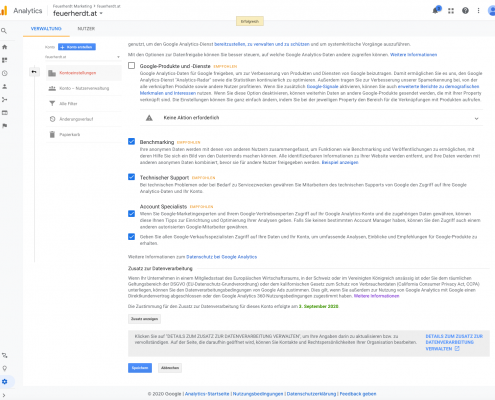Switch to the VERWALTUNG tab
Image resolution: width=495 pixels, height=400 pixels.
pyautogui.click(x=46, y=29)
